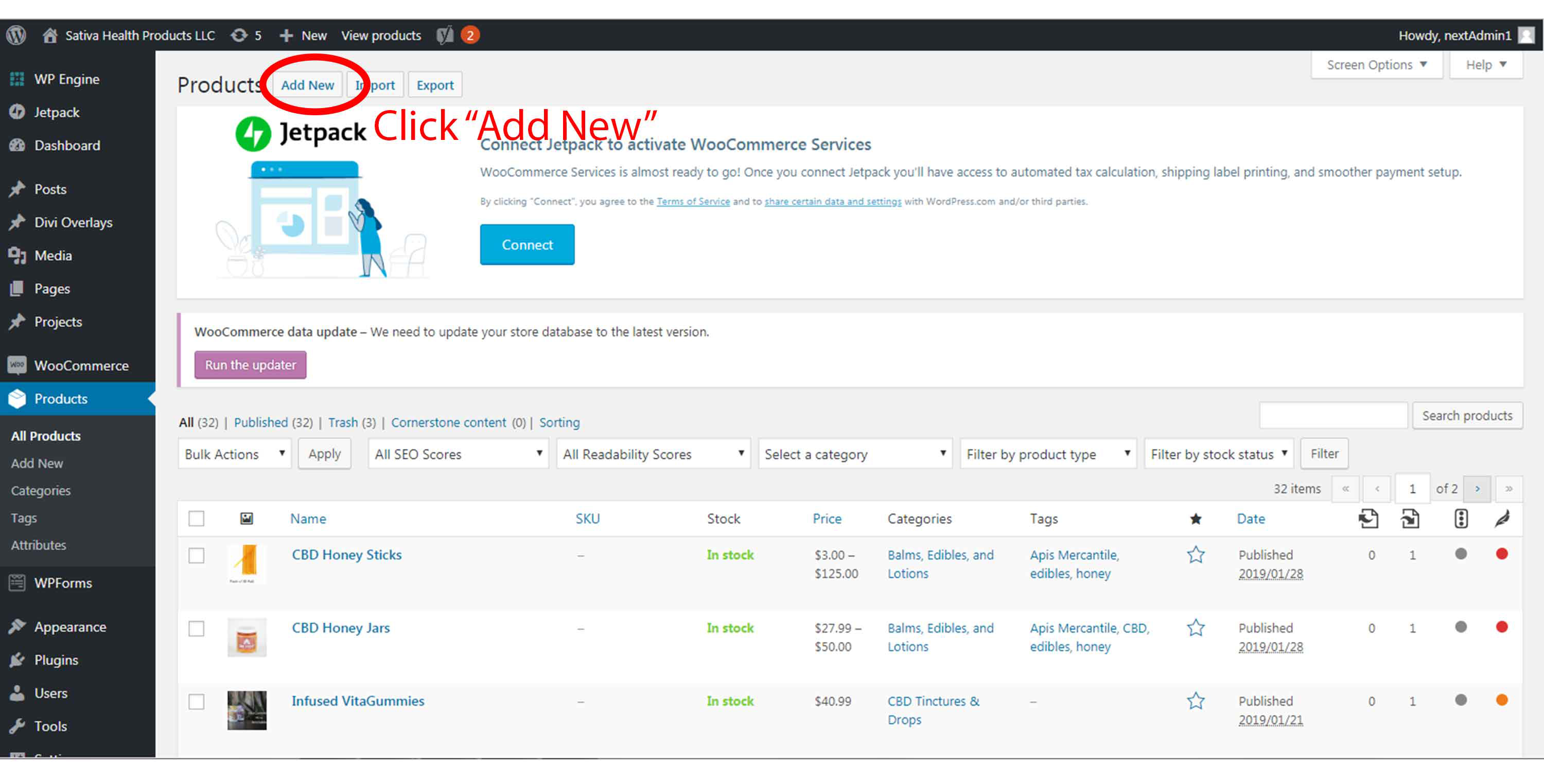Click the readability feather column icon
The image size is (1544, 784).
click(1502, 519)
